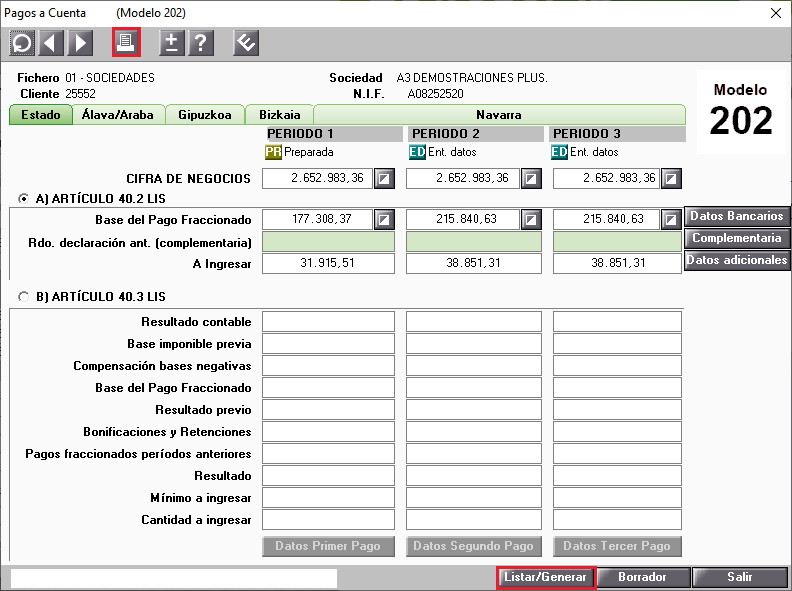
Task: Open detail icon for Periodo 2 Base del Pago
Action: tap(531, 220)
